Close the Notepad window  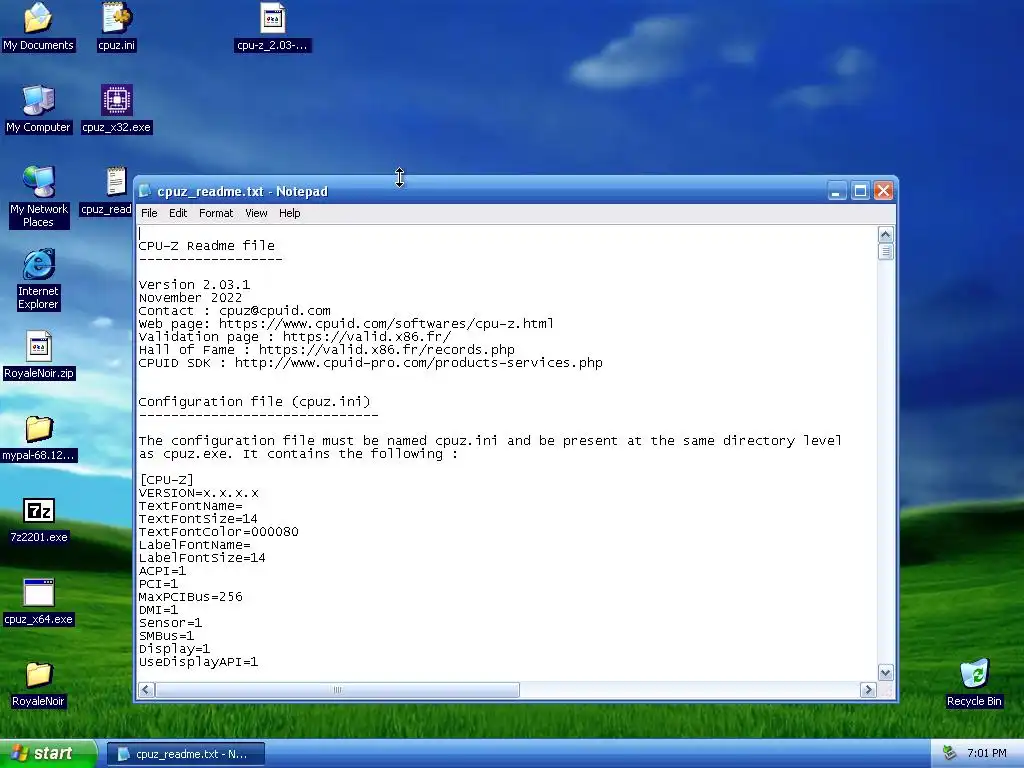pyautogui.click(x=884, y=191)
